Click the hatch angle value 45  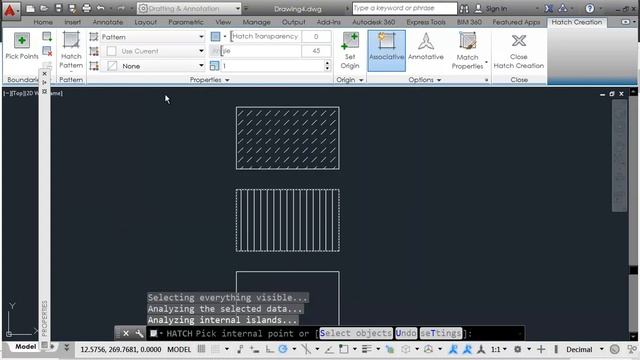click(316, 51)
